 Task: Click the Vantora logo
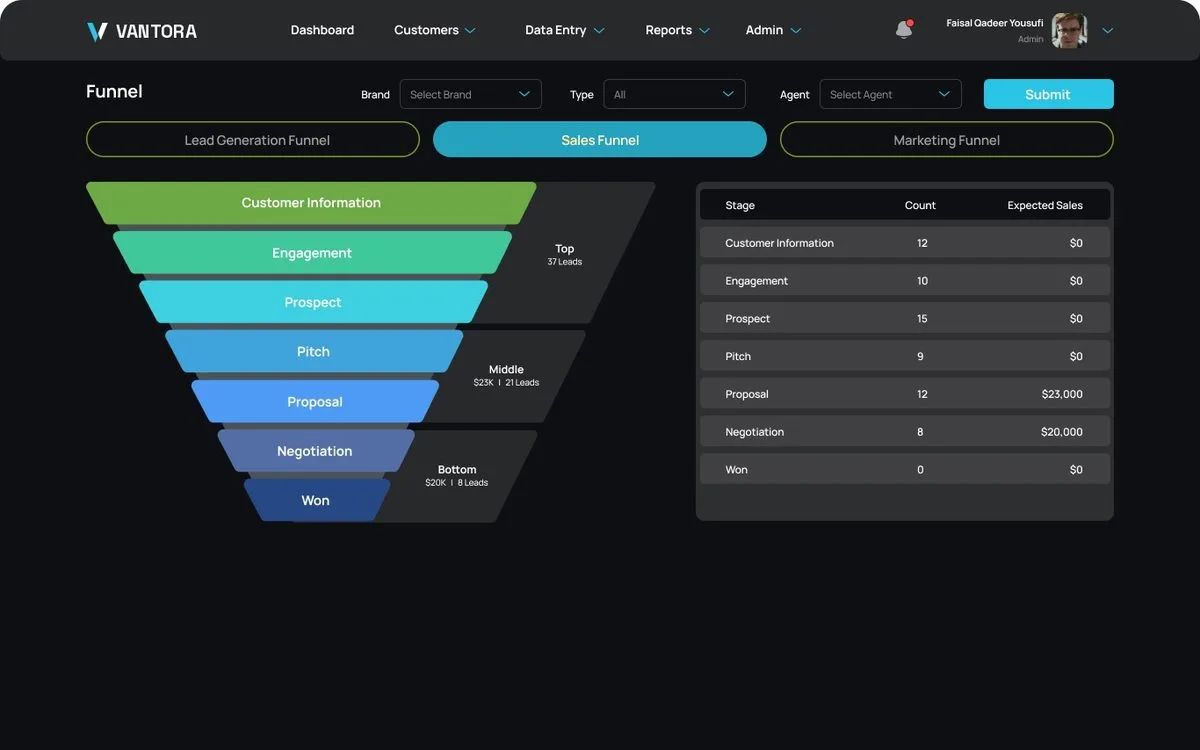point(142,31)
